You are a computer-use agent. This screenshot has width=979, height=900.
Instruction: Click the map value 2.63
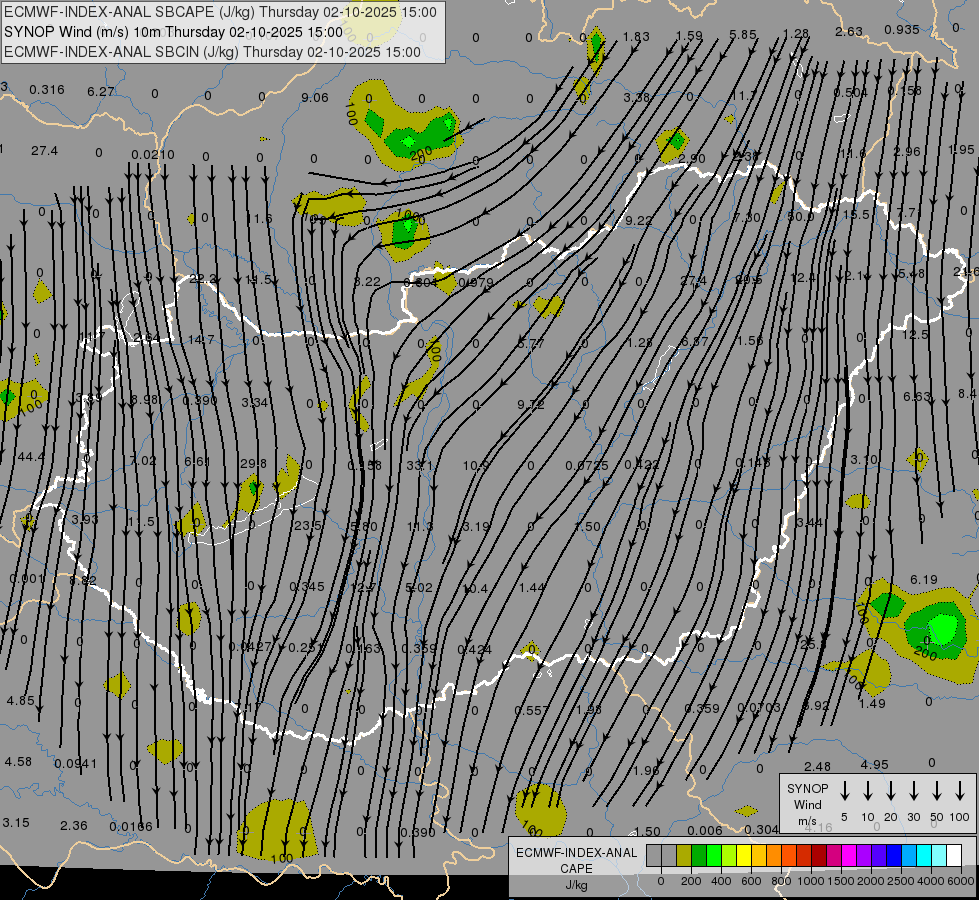[849, 31]
